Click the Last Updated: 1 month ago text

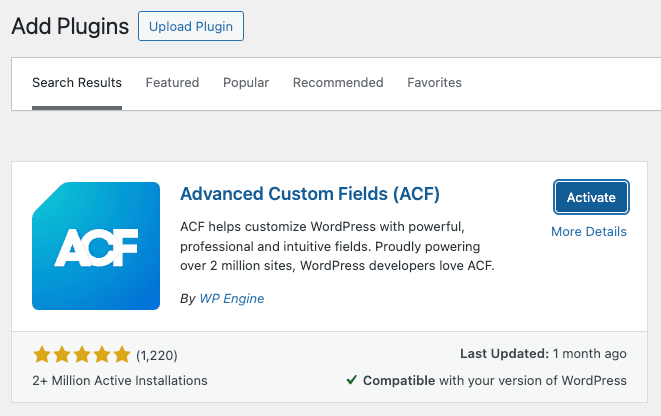point(543,354)
